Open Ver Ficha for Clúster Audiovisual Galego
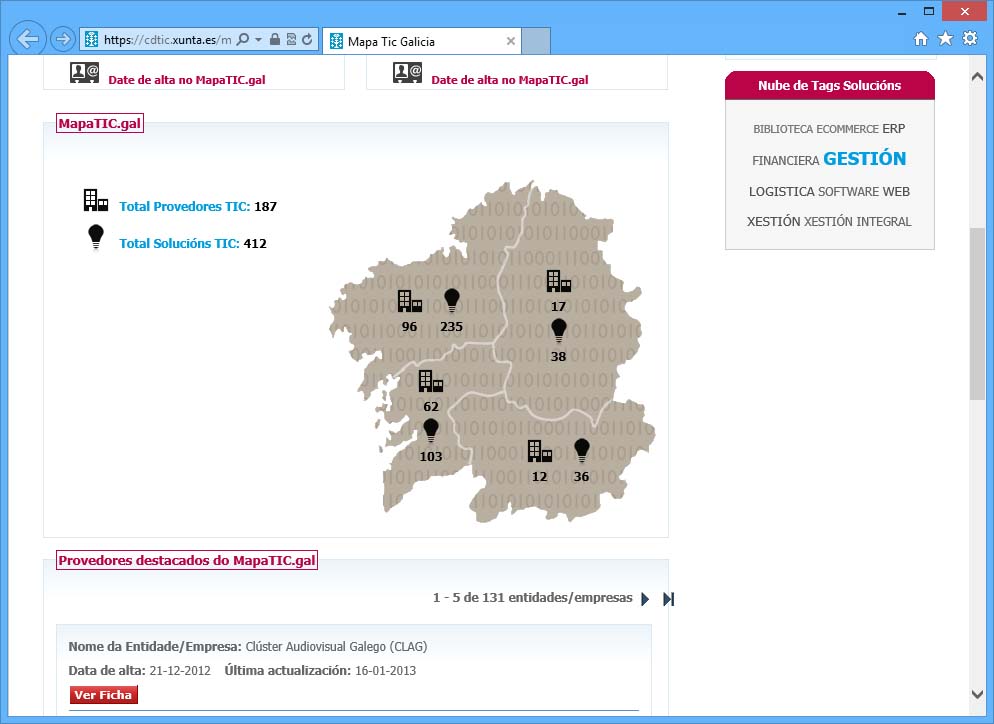994x724 pixels. point(103,695)
